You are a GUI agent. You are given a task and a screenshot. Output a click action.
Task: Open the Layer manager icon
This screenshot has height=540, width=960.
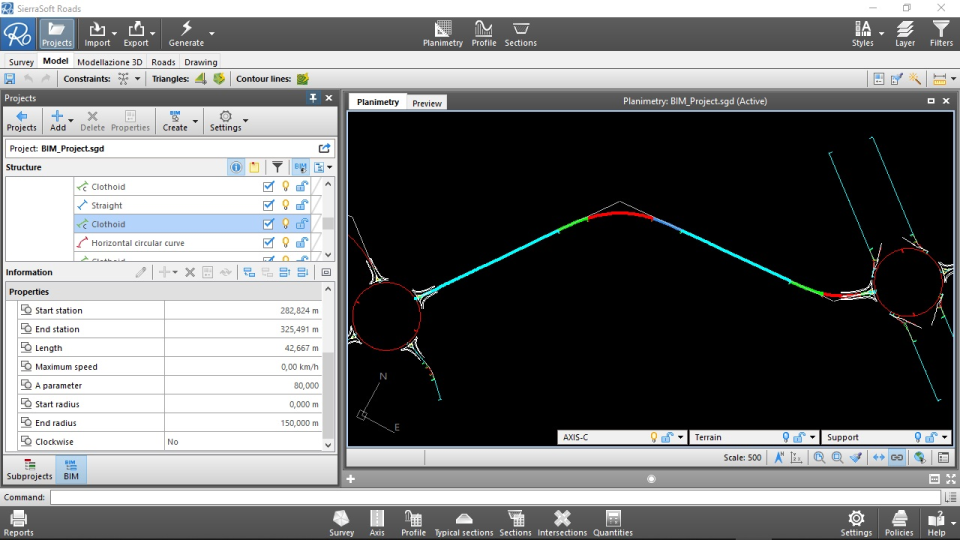click(x=905, y=29)
